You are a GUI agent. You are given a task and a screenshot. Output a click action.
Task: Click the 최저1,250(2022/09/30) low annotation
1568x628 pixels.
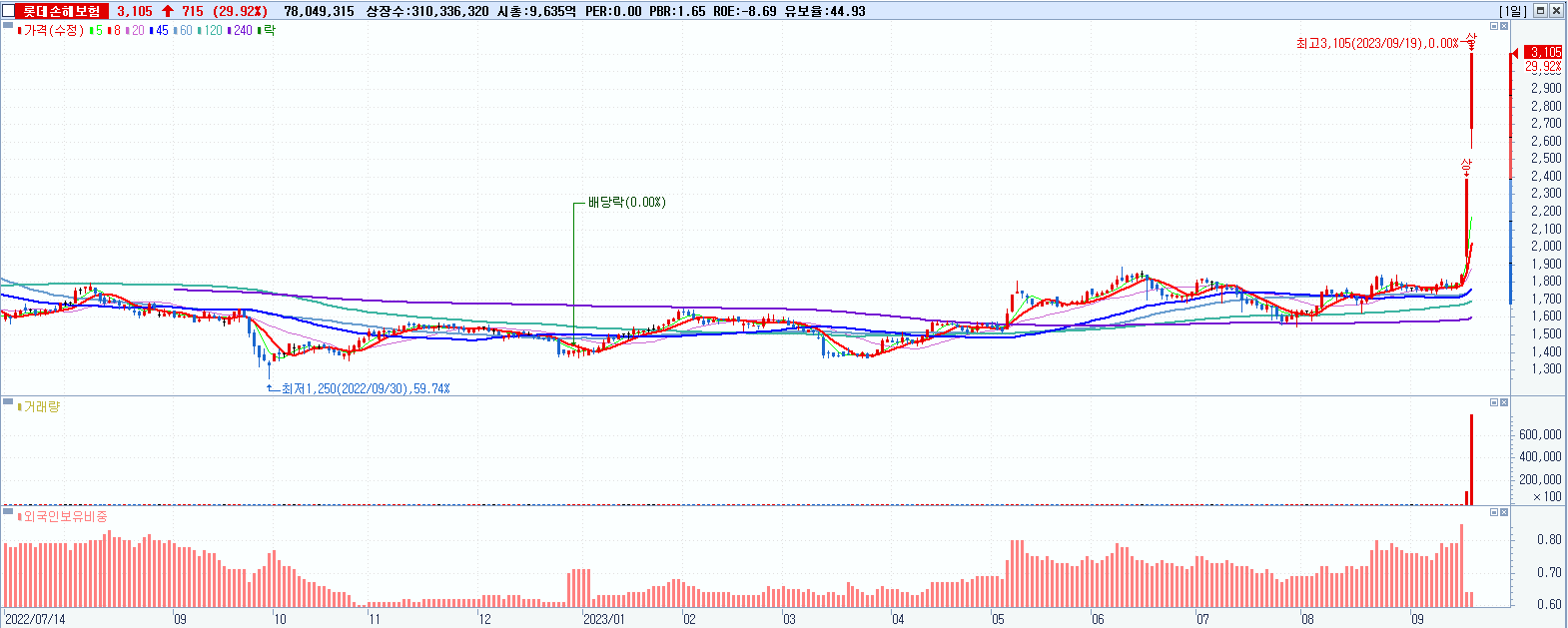click(x=366, y=388)
